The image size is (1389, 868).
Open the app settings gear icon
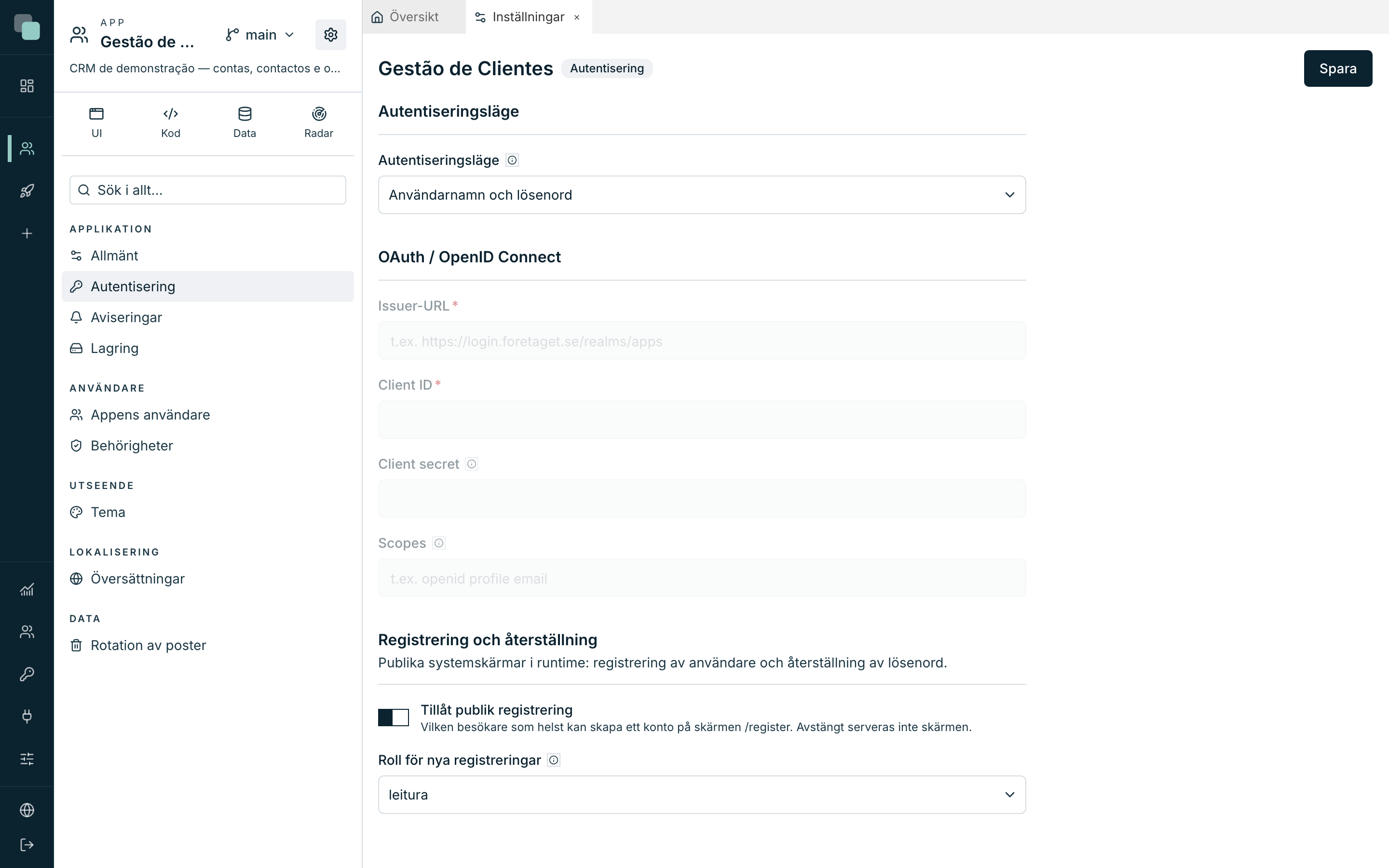tap(330, 34)
